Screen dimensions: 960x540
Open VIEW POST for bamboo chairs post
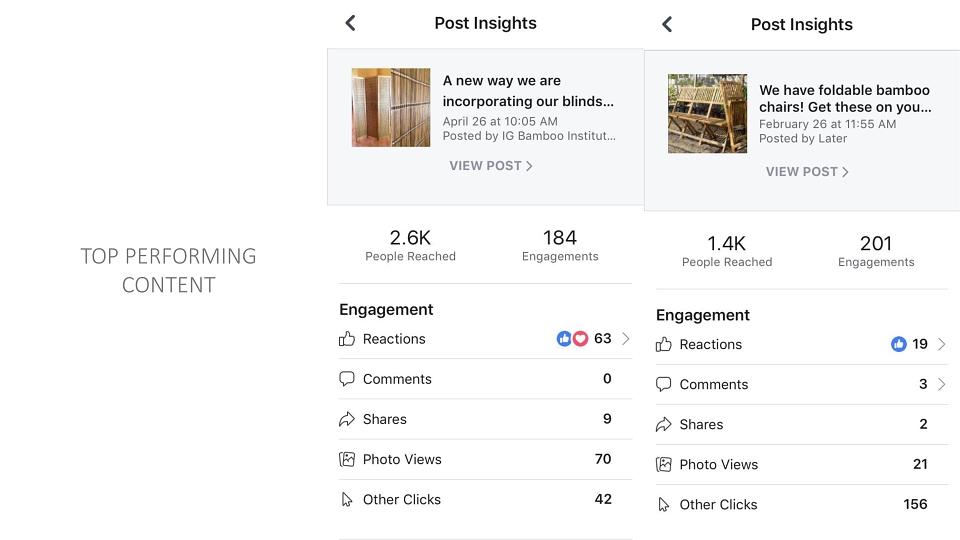pos(807,172)
